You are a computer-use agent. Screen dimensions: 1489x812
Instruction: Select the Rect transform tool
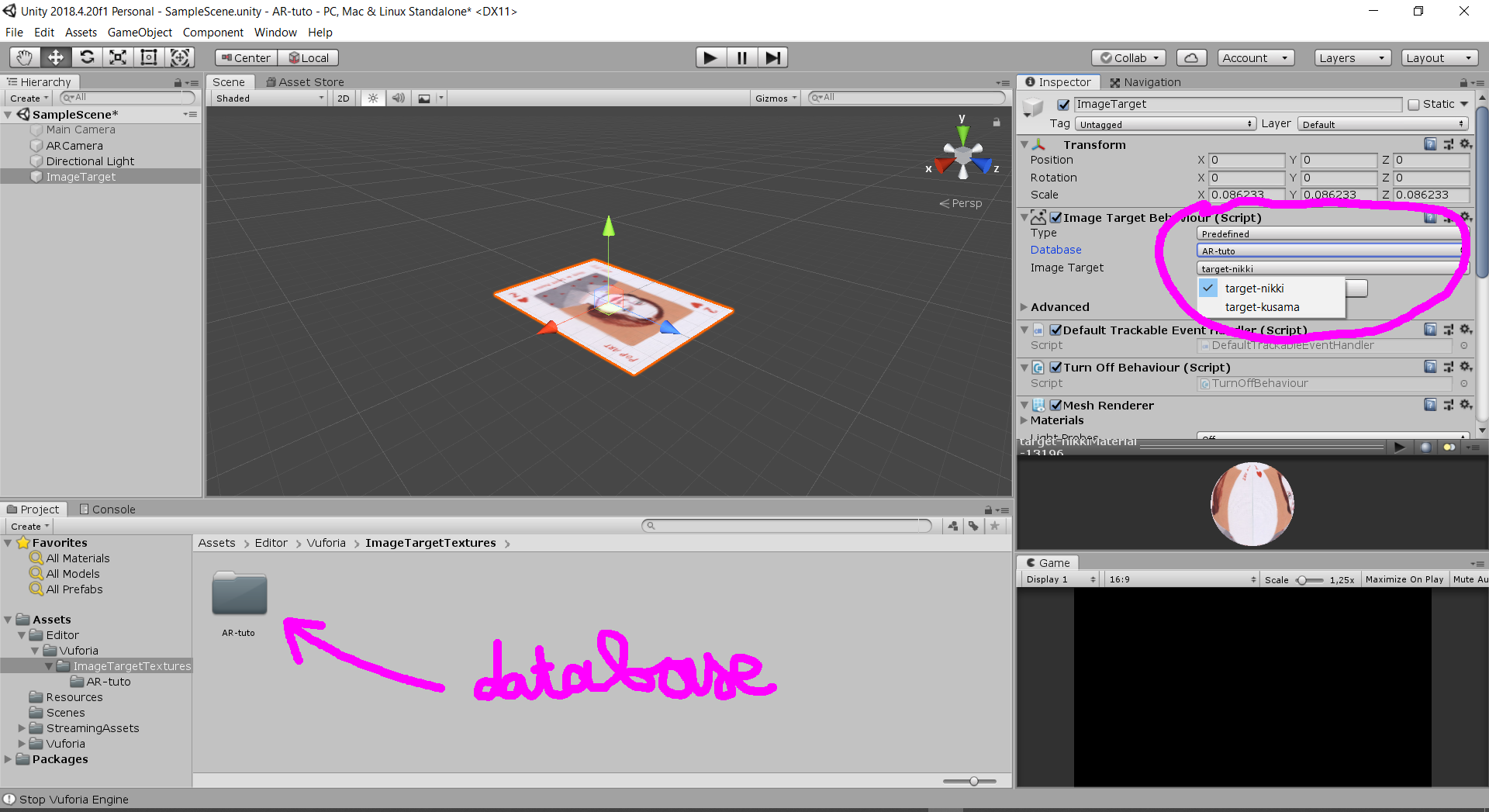[x=149, y=57]
